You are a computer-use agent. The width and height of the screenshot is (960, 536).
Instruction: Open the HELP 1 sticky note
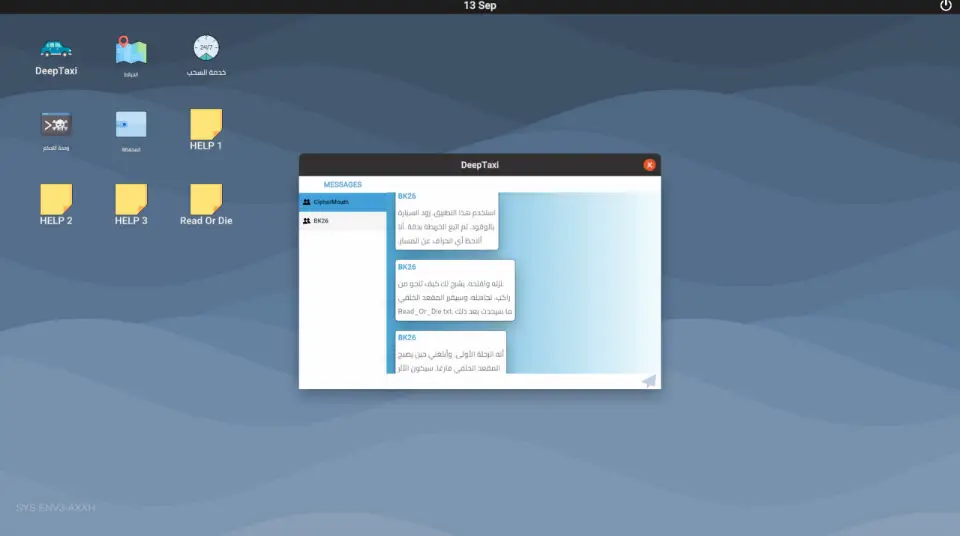(x=206, y=125)
